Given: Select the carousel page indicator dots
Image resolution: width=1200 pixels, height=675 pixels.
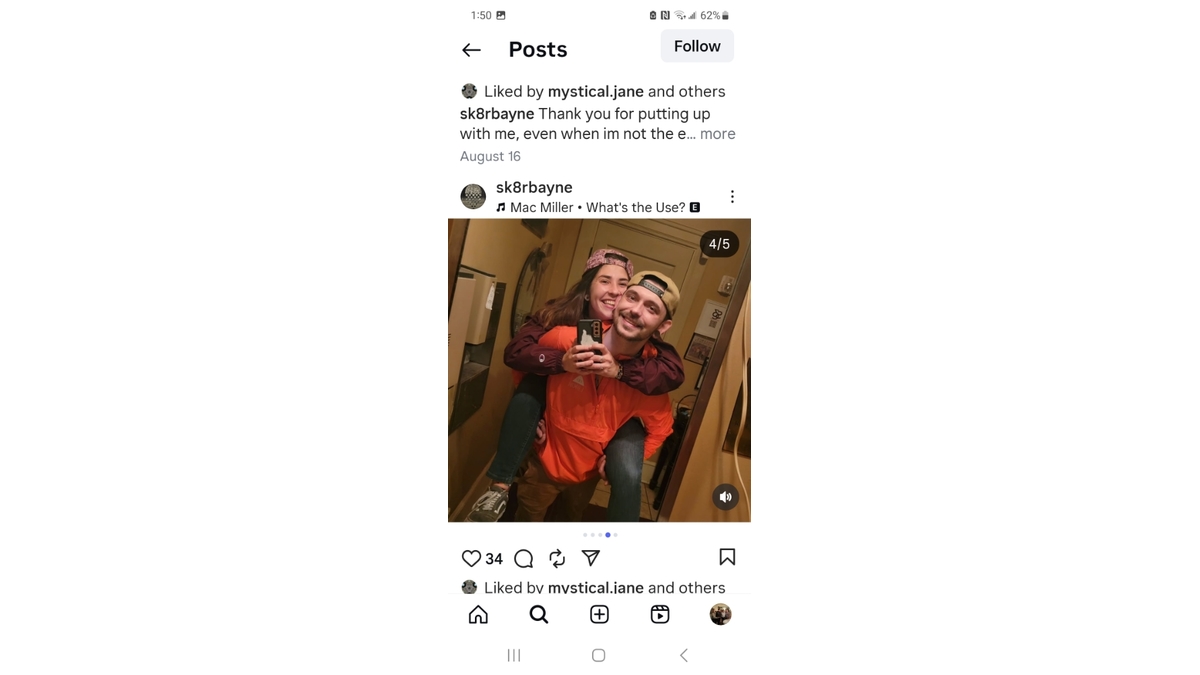Looking at the screenshot, I should [600, 535].
